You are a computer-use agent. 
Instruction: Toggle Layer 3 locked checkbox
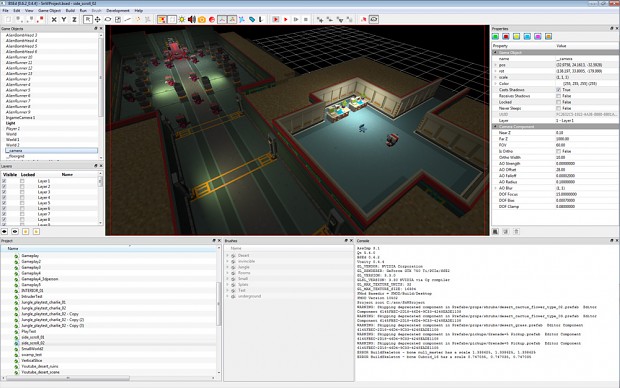click(22, 192)
